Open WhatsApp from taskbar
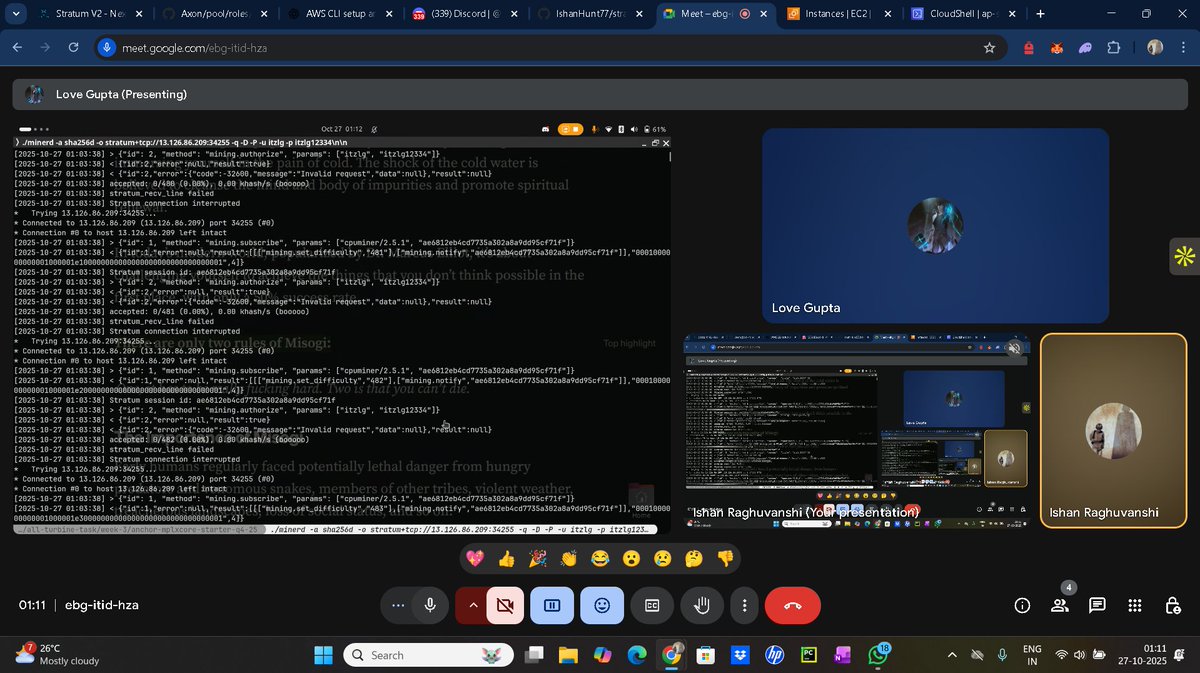1200x673 pixels. tap(878, 655)
